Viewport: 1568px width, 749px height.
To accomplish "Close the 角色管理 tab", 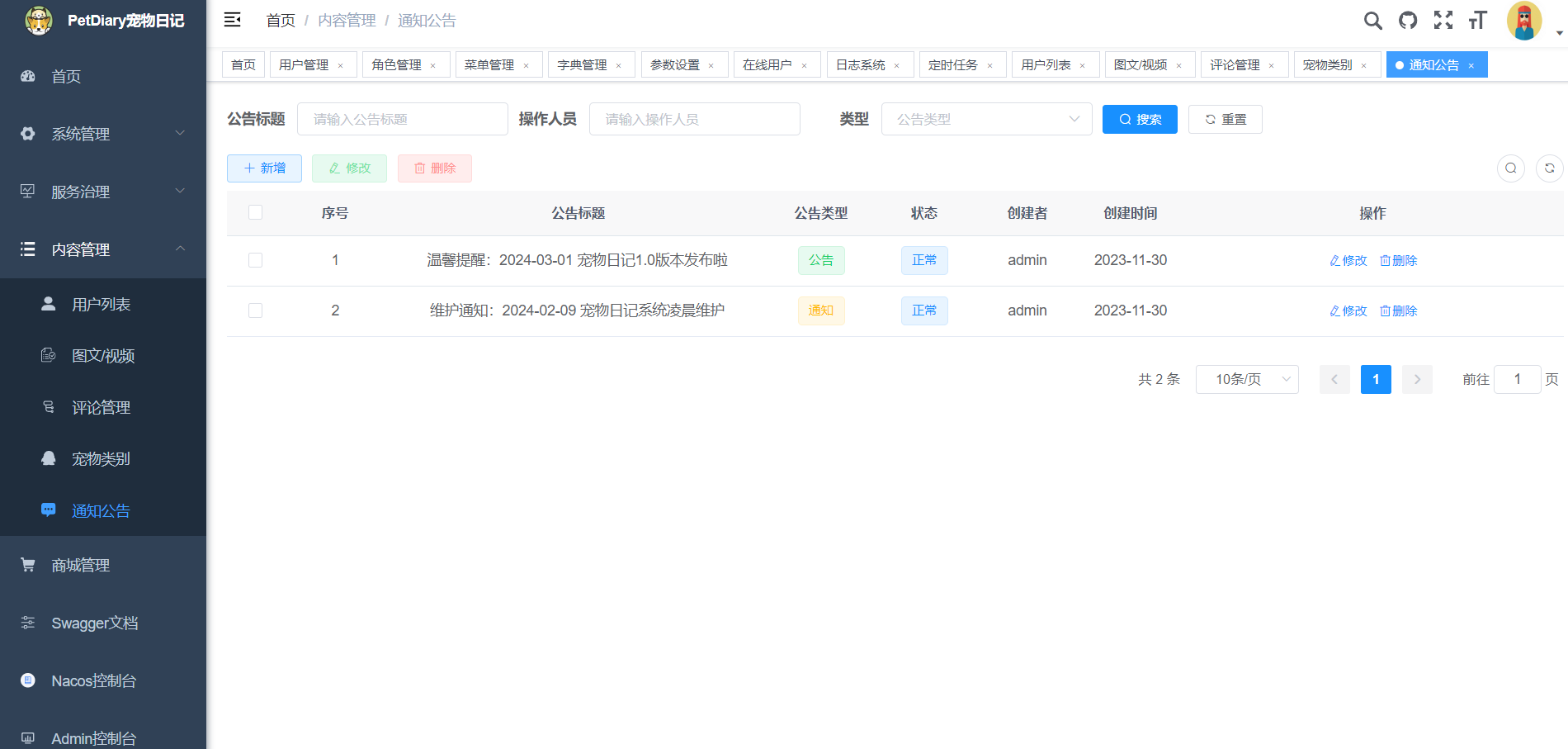I will coord(432,65).
